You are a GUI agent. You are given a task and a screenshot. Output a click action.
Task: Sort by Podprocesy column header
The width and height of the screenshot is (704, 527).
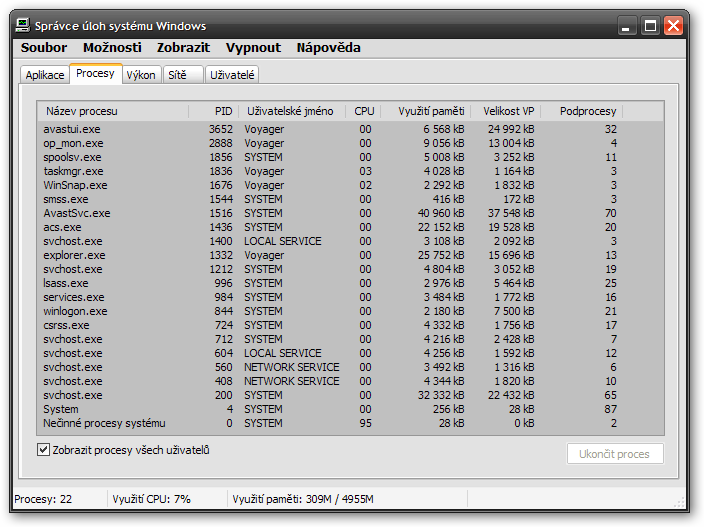pyautogui.click(x=582, y=111)
